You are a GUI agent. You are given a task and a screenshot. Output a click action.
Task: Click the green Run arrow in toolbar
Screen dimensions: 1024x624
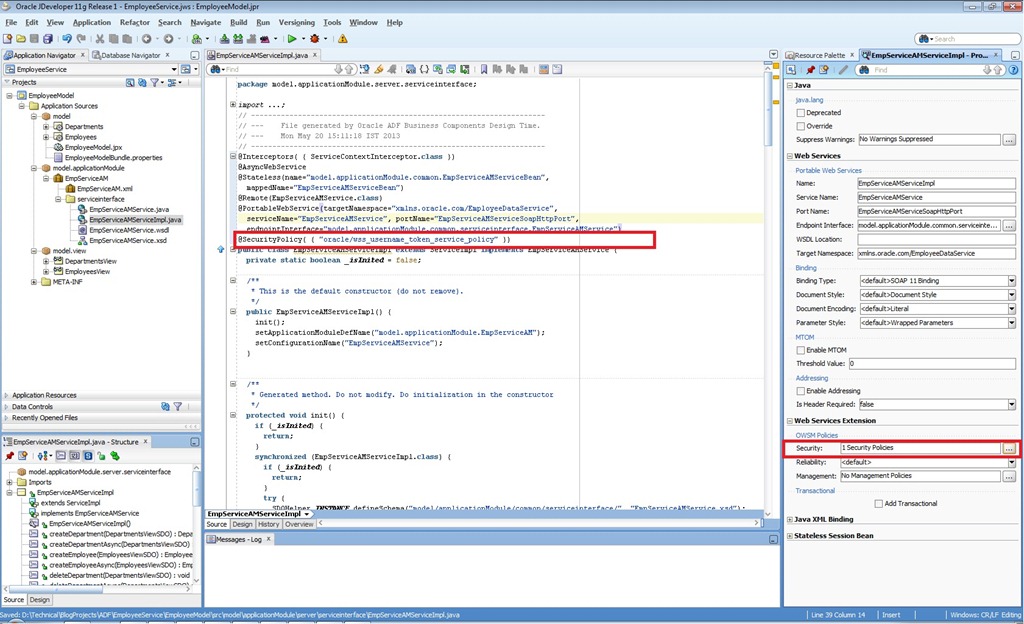292,39
